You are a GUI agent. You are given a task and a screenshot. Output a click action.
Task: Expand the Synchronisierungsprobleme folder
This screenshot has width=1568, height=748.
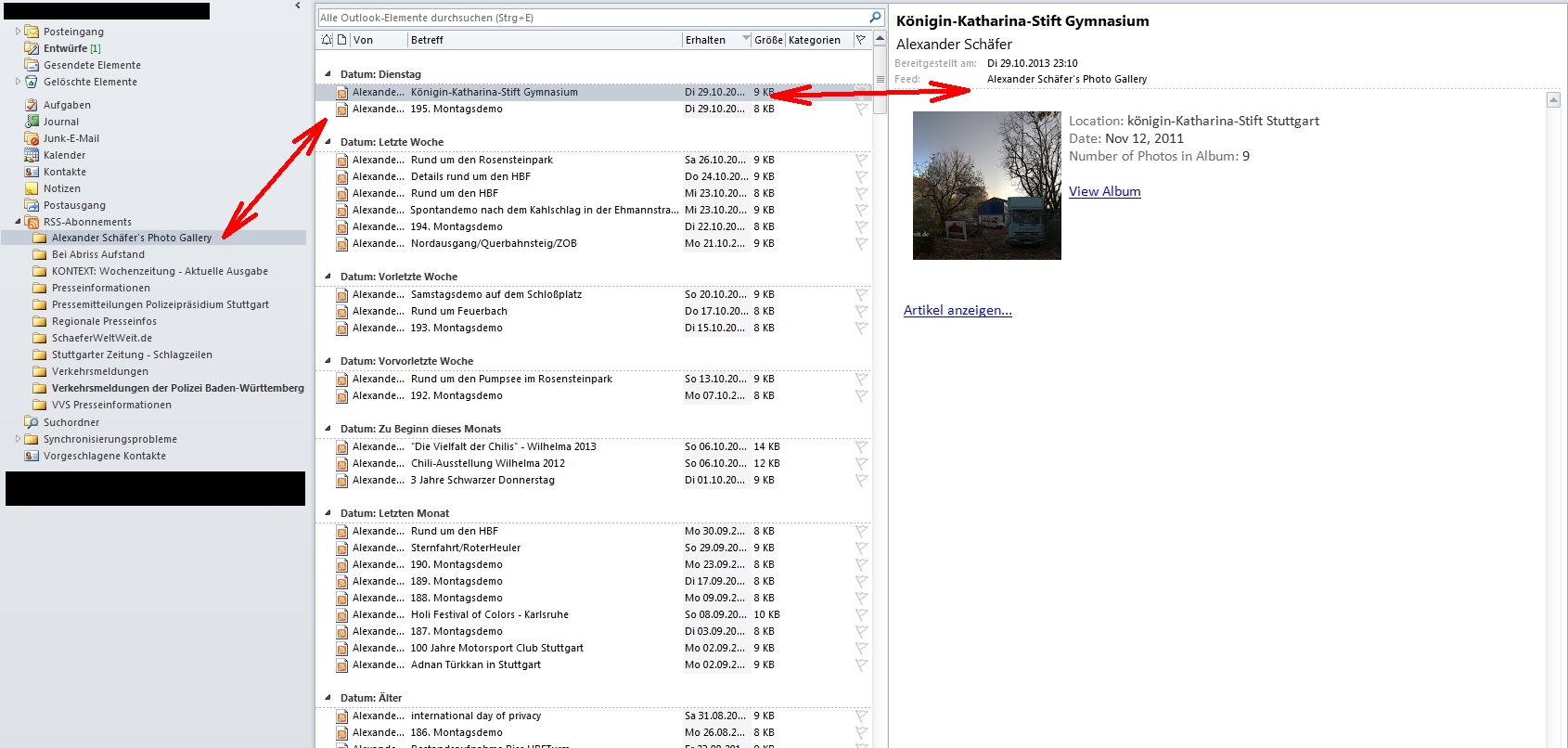point(18,439)
